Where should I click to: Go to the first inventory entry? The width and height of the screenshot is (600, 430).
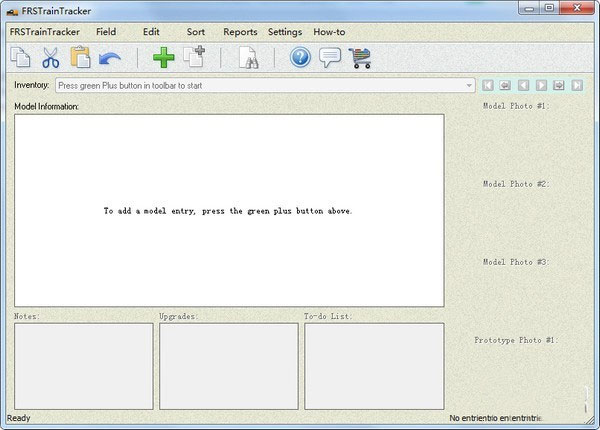coord(488,85)
